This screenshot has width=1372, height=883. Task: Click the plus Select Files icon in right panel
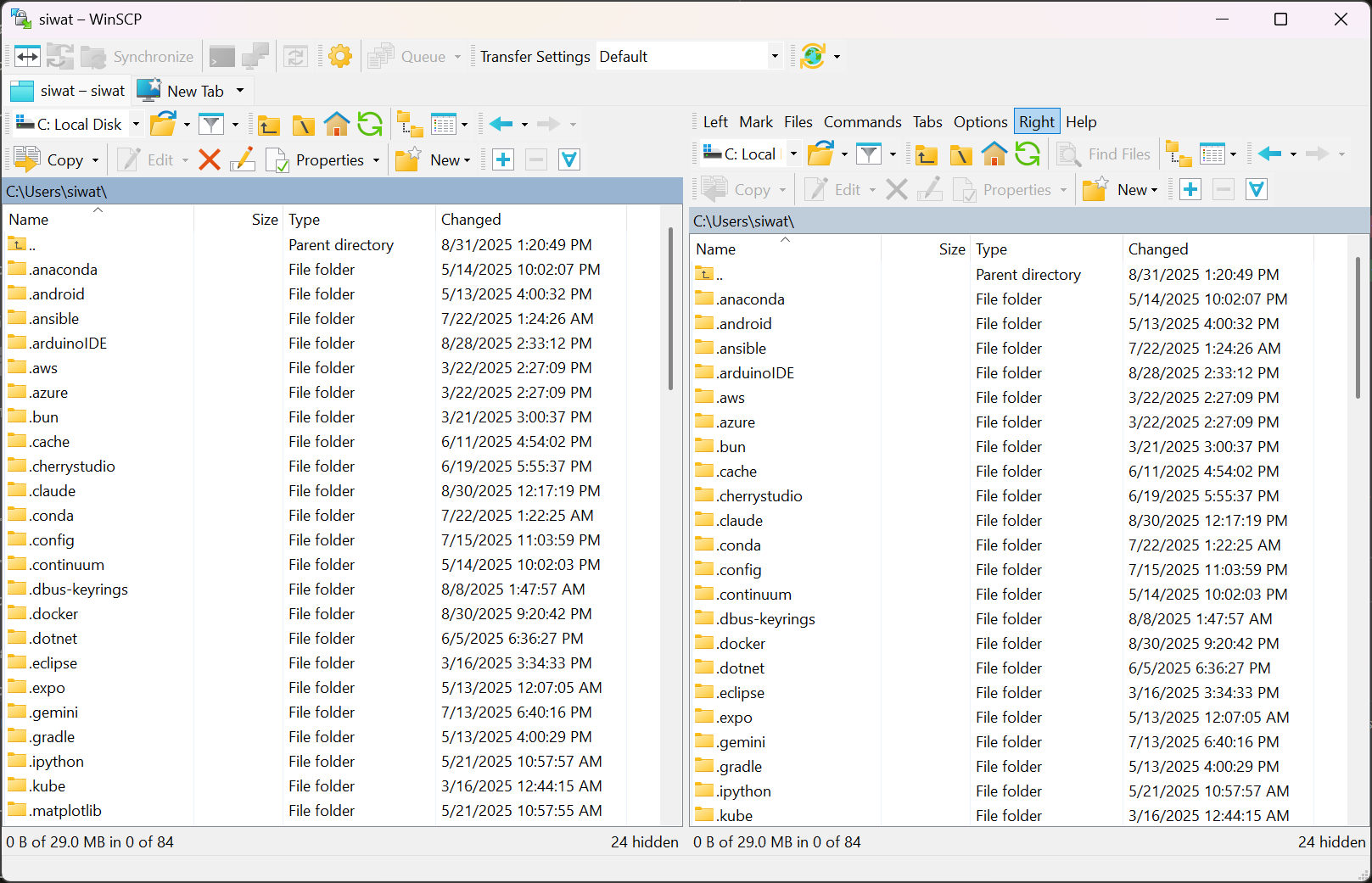click(1190, 189)
